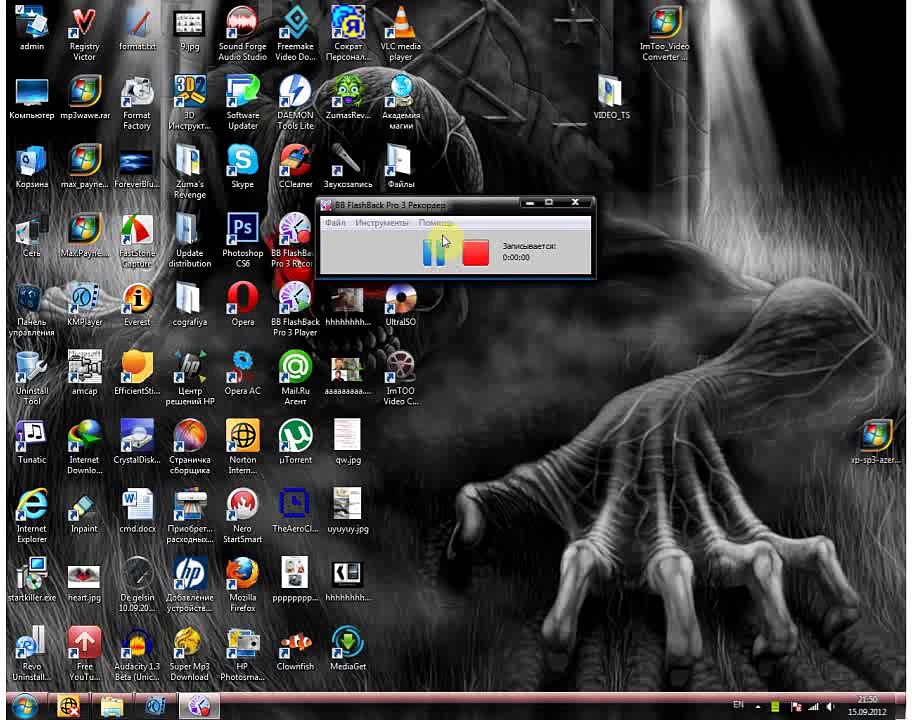Open HP Photosmart shortcut icon
Image resolution: width=912 pixels, height=720 pixels.
(x=243, y=653)
